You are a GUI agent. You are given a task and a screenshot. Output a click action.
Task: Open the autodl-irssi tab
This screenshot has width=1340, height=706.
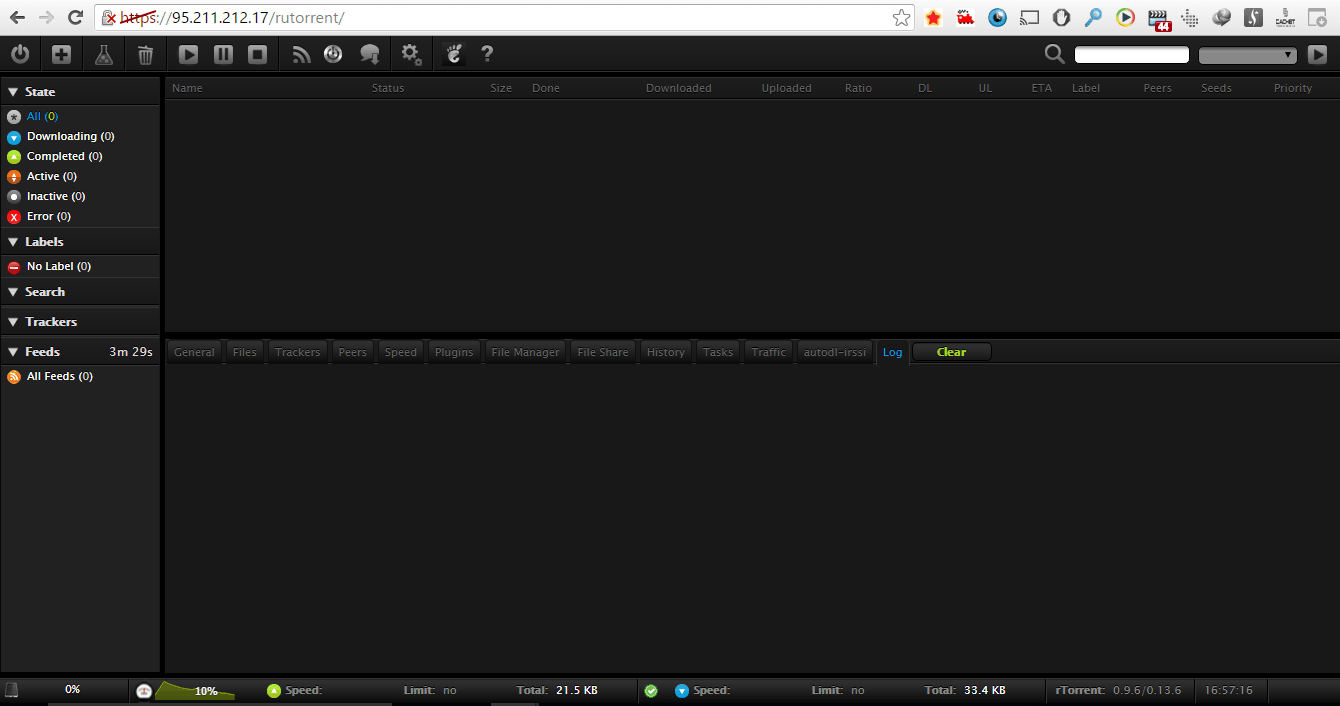click(835, 352)
